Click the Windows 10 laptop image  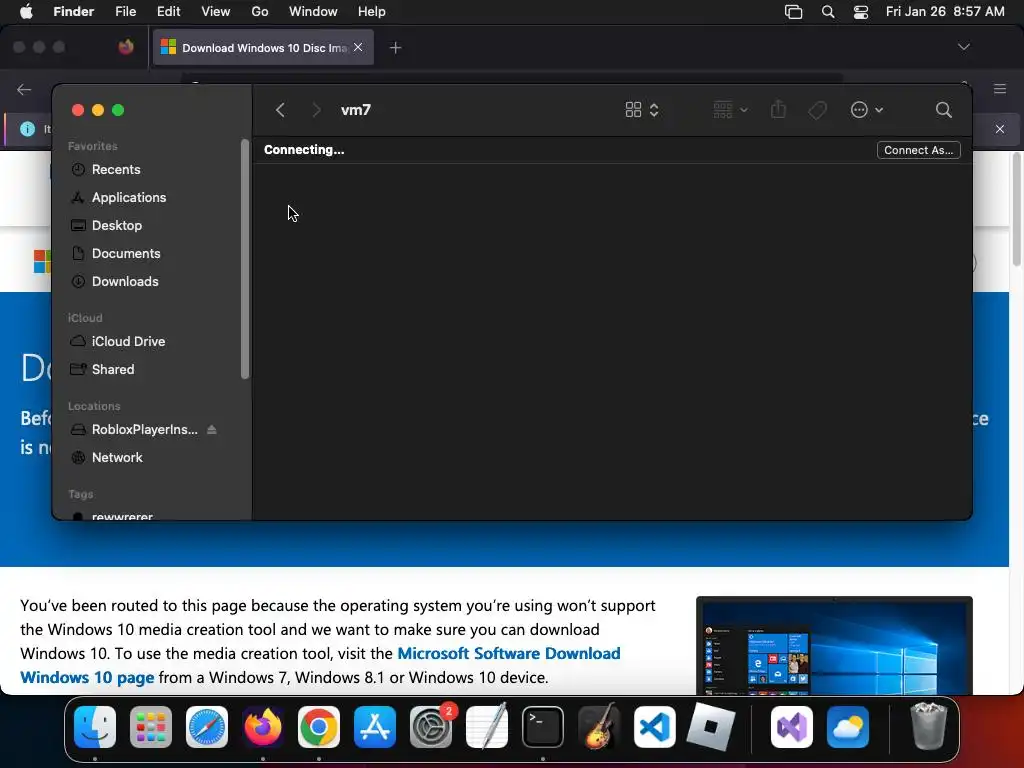pyautogui.click(x=834, y=645)
